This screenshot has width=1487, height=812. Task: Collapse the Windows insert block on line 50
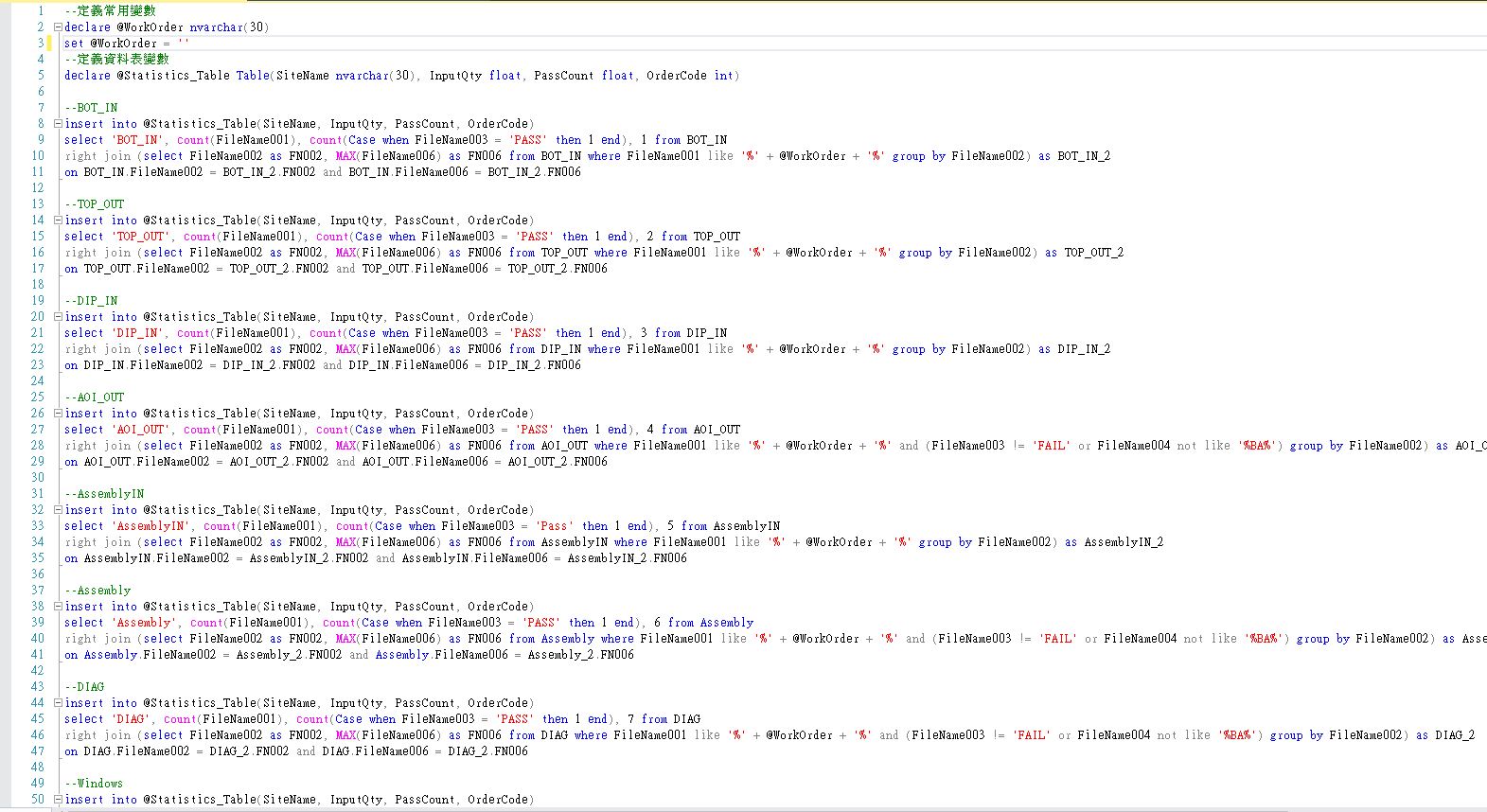coord(59,800)
